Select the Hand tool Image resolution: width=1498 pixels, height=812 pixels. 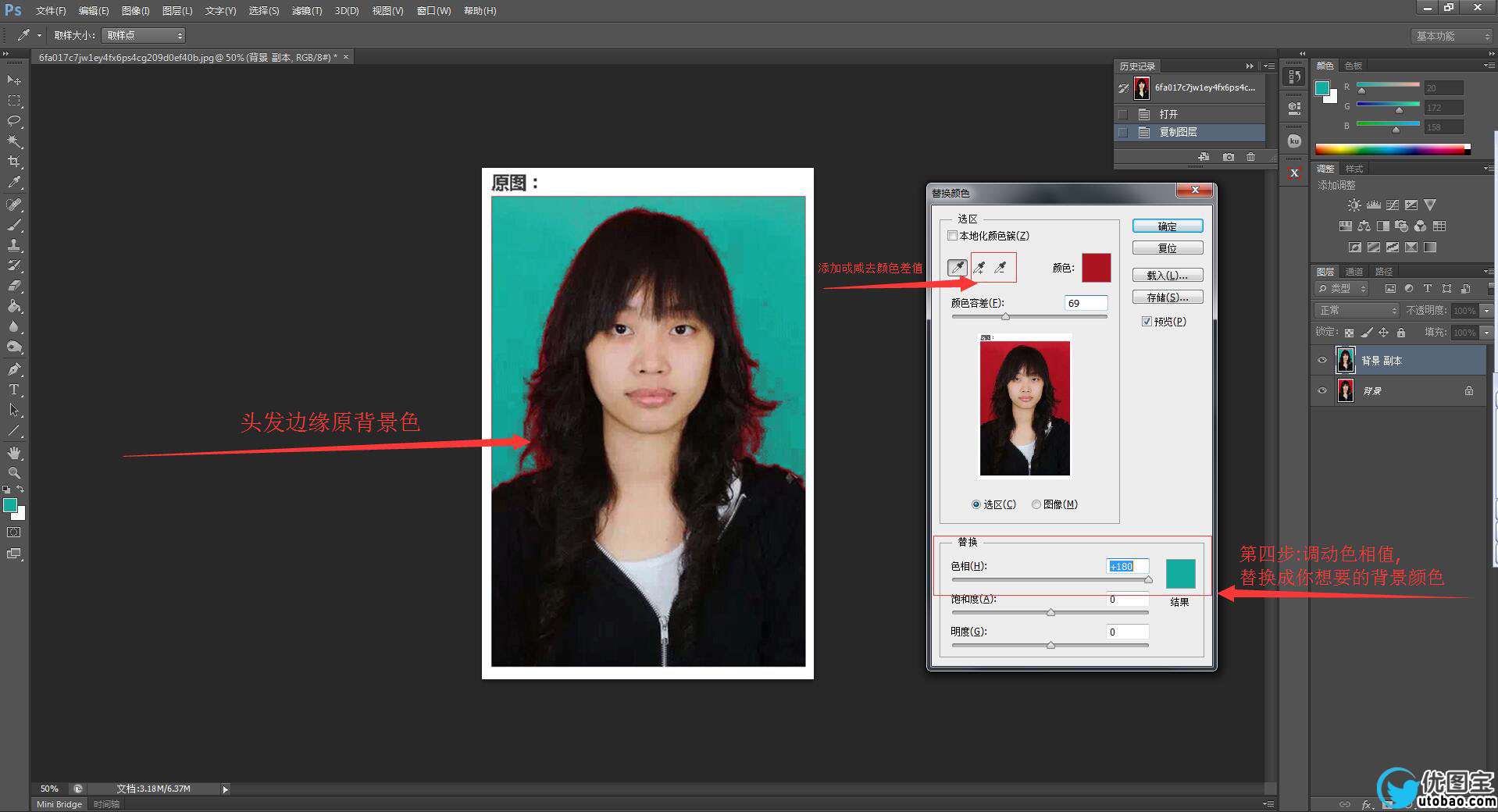point(14,453)
